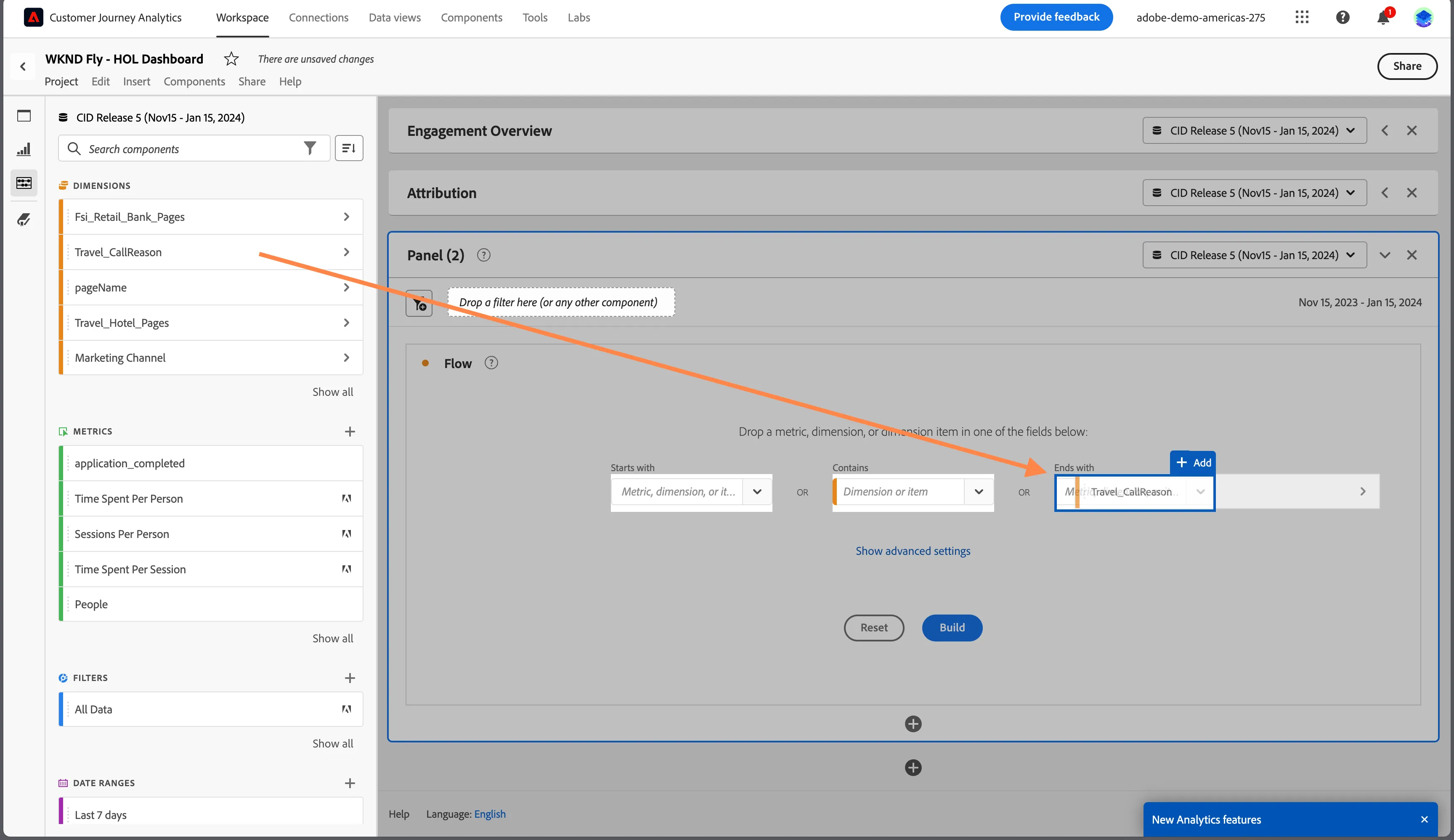Image resolution: width=1454 pixels, height=840 pixels.
Task: Close the New Analytics features banner
Action: tap(1424, 819)
